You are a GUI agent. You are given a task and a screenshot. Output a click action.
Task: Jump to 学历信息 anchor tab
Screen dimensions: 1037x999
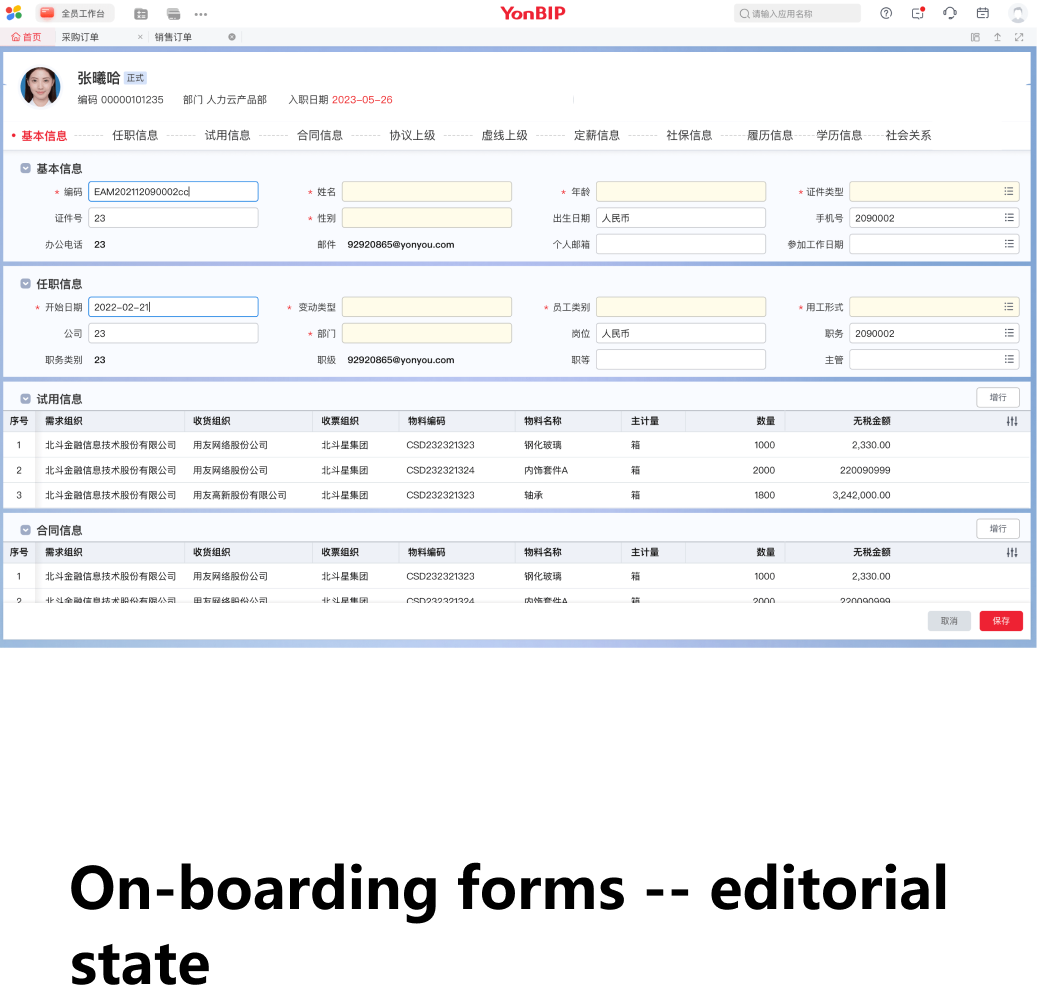tap(839, 136)
